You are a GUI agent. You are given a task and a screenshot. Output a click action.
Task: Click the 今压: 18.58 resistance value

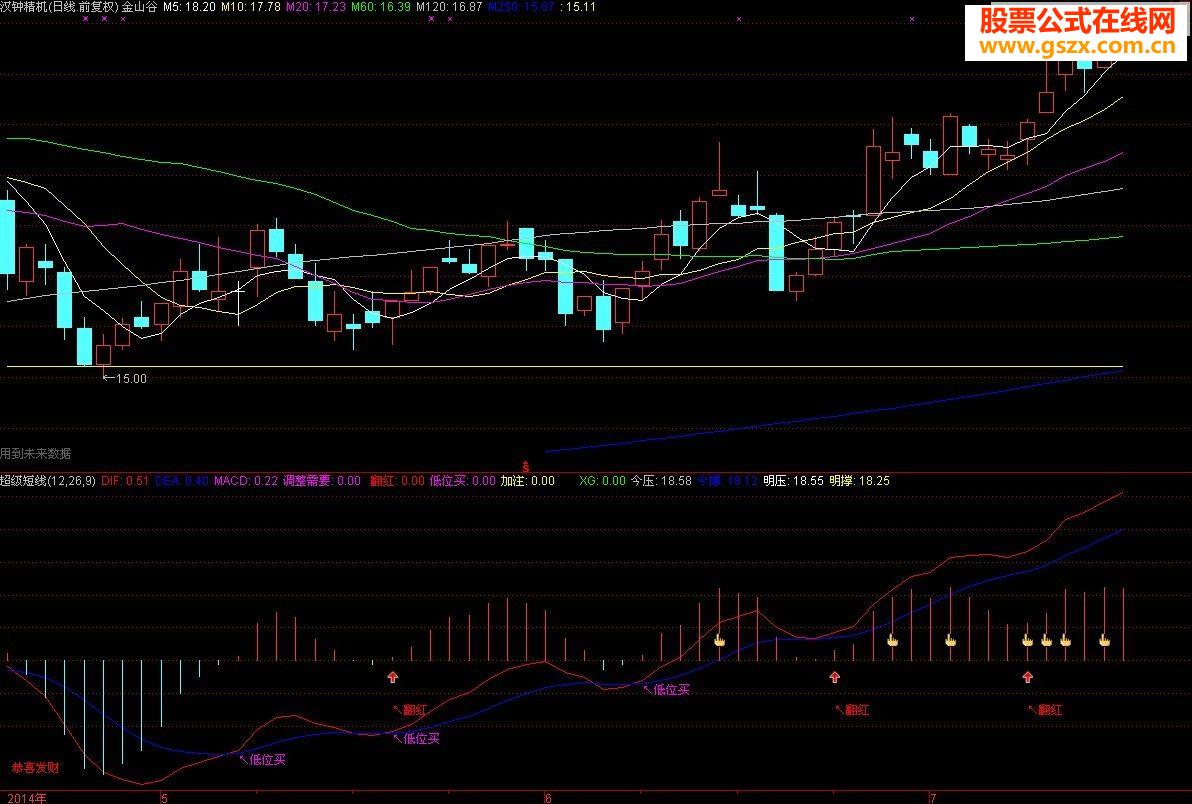(661, 481)
